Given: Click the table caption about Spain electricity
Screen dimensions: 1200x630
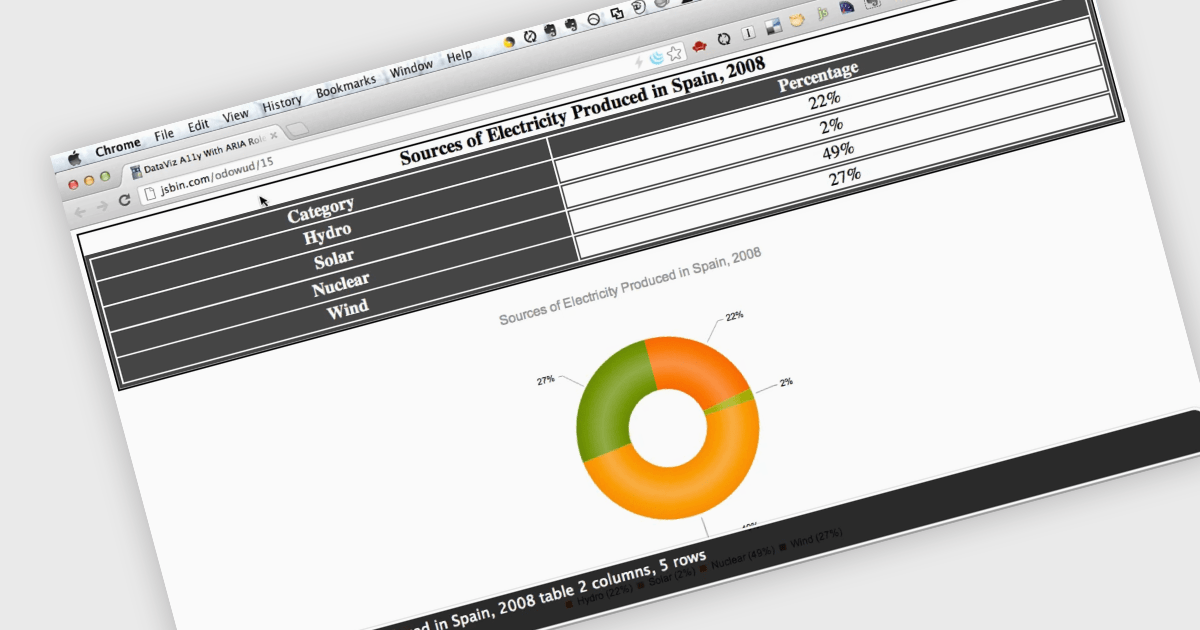Looking at the screenshot, I should pos(582,110).
